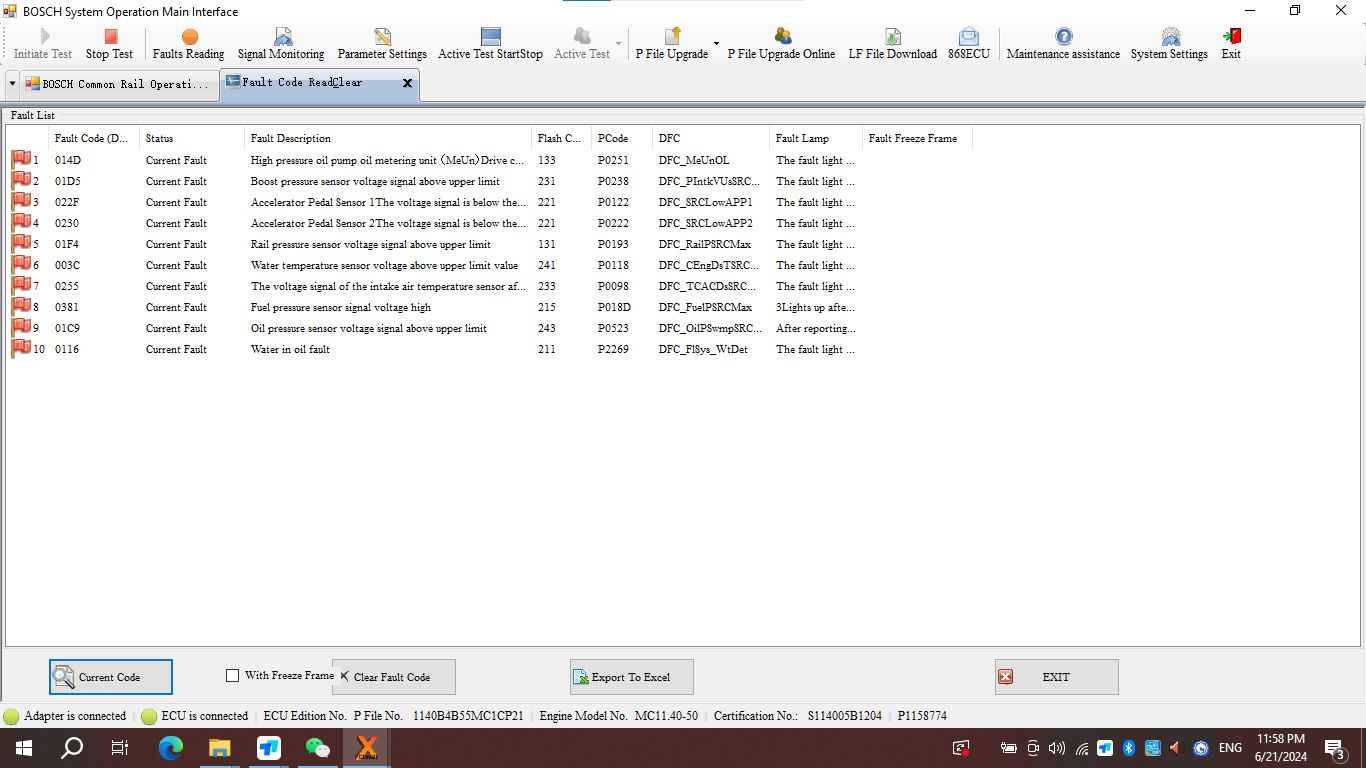This screenshot has width=1366, height=768.
Task: Open the System Settings tool
Action: tap(1169, 44)
